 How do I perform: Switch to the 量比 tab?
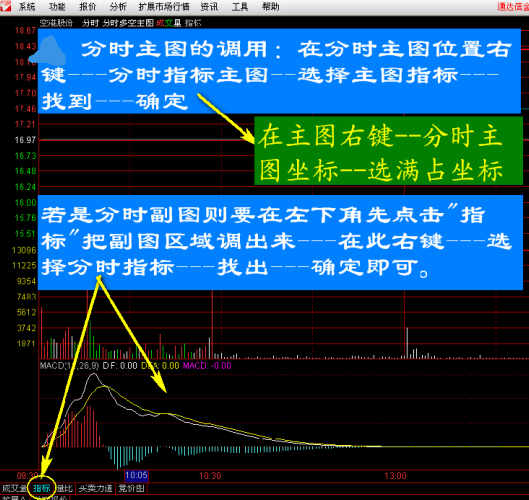coord(64,488)
